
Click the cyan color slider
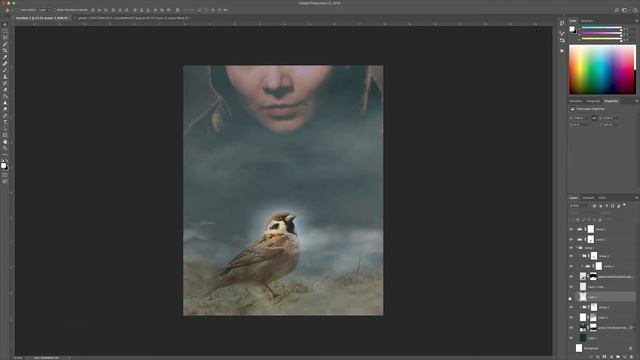601,28
